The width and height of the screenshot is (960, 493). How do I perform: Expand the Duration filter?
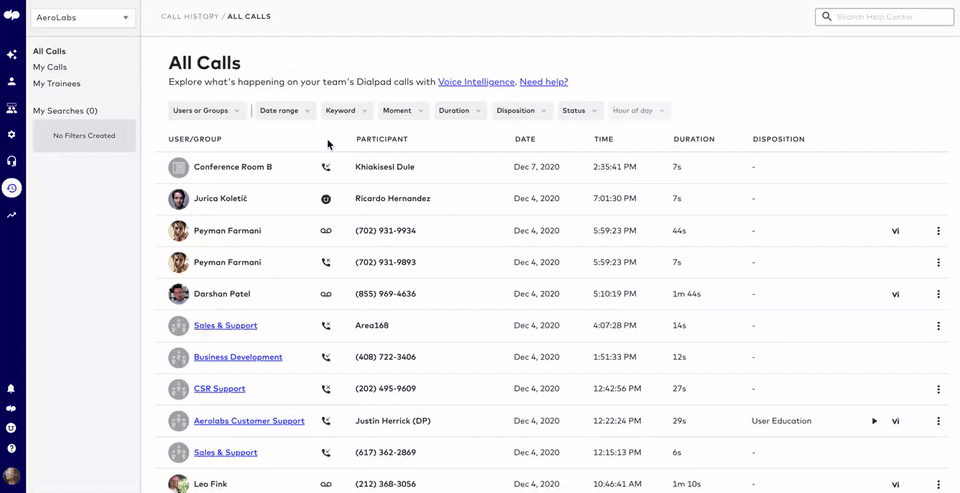pos(460,111)
